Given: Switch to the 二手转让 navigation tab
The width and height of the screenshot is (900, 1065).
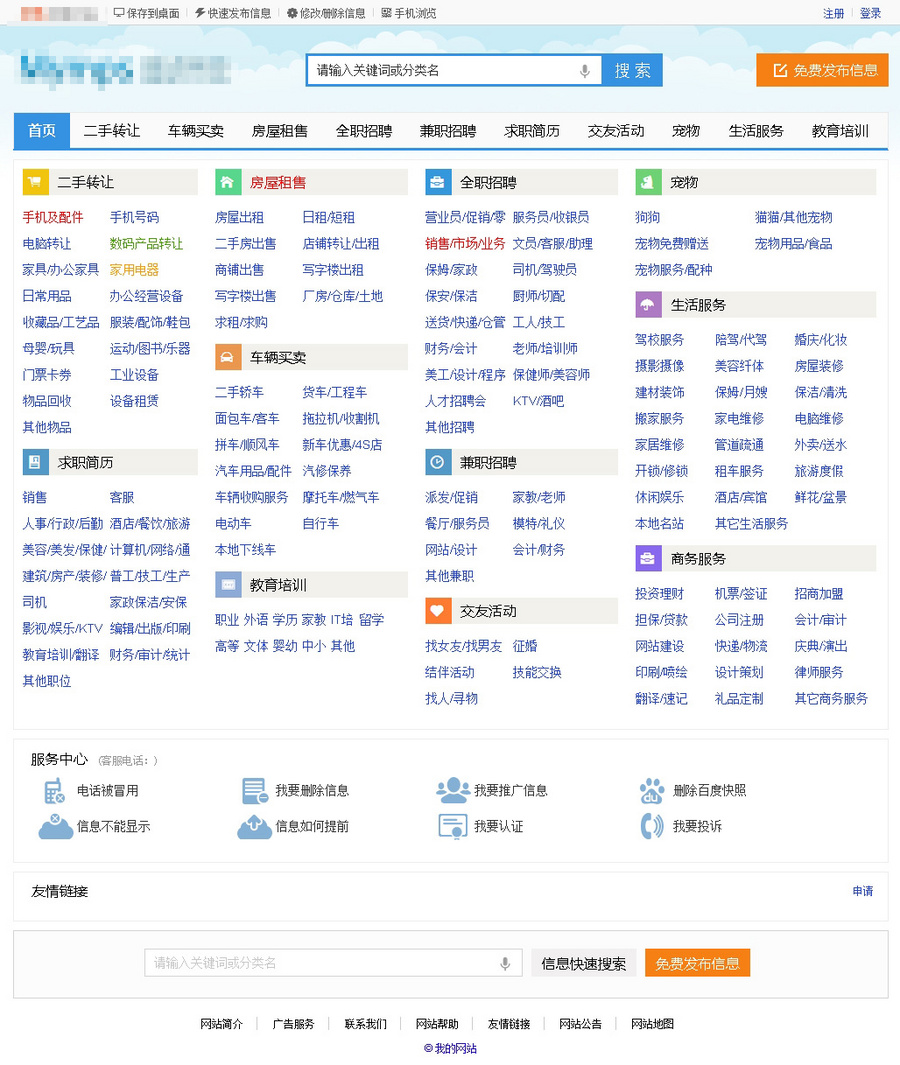Looking at the screenshot, I should click(x=111, y=130).
